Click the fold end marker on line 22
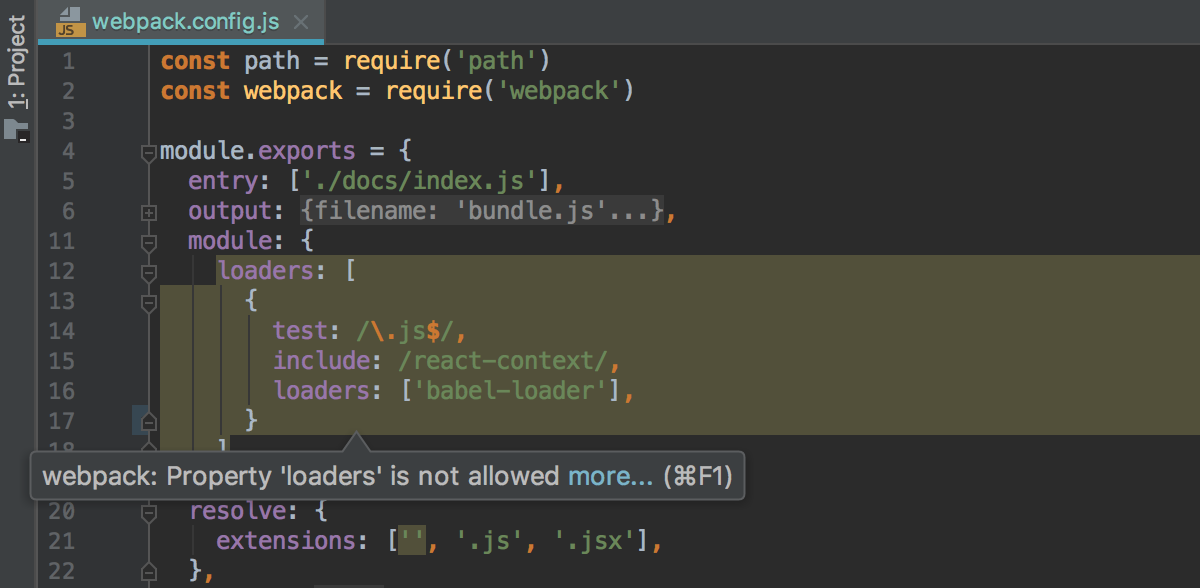This screenshot has width=1200, height=588. pyautogui.click(x=149, y=571)
